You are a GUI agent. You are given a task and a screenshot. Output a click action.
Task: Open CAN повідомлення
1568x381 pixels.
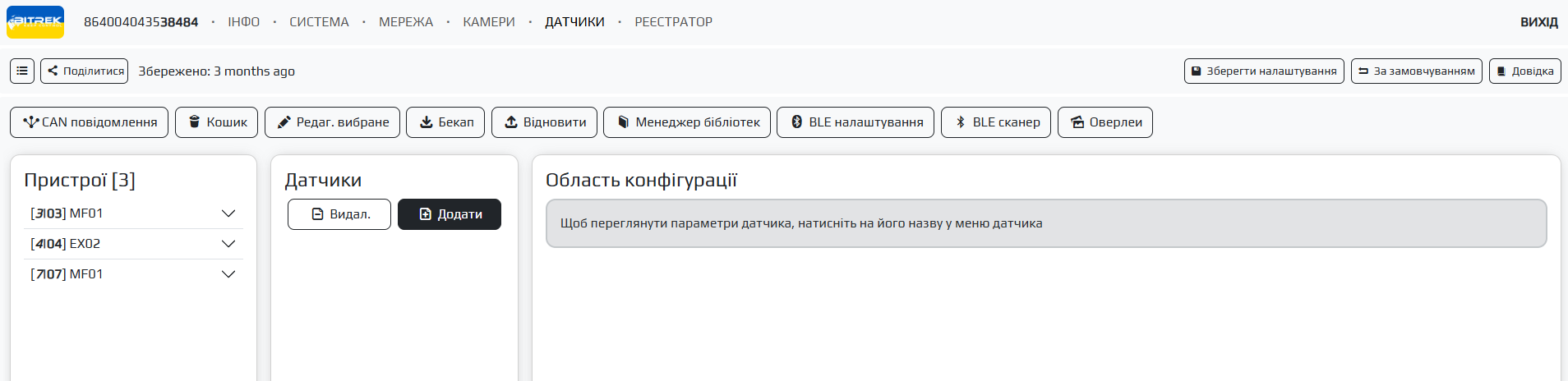90,122
